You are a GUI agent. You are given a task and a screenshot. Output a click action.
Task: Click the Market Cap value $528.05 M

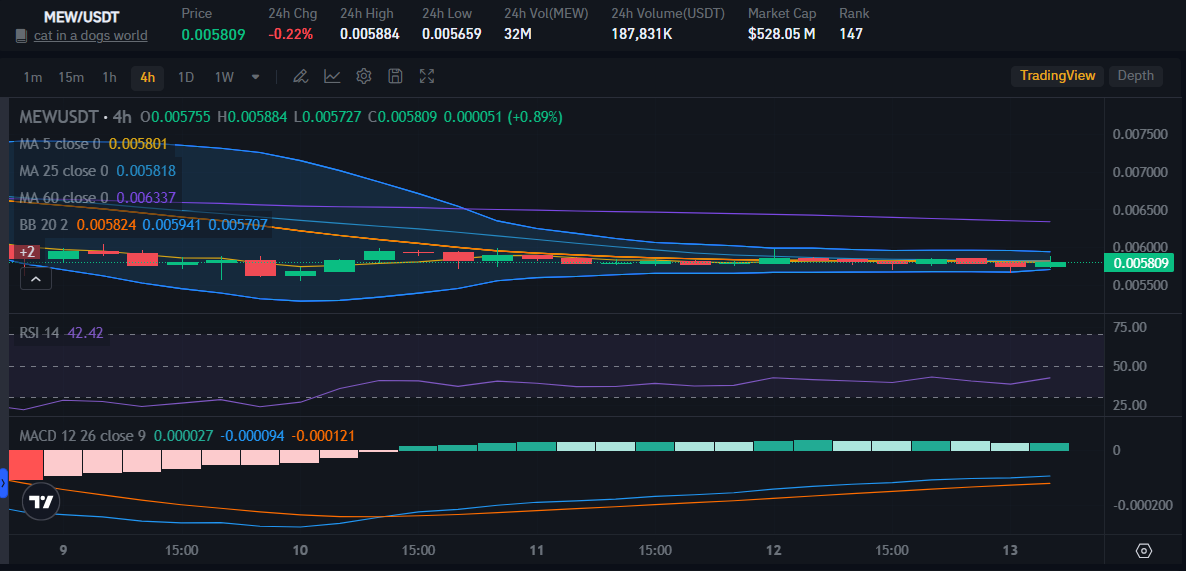point(781,34)
